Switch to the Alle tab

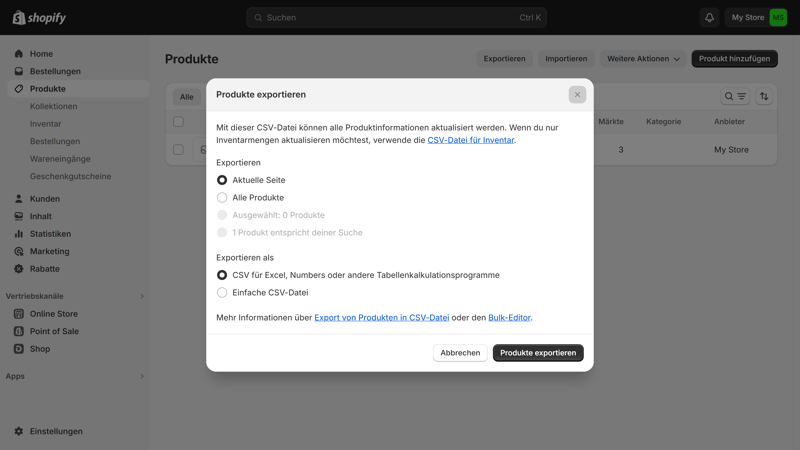pyautogui.click(x=186, y=97)
